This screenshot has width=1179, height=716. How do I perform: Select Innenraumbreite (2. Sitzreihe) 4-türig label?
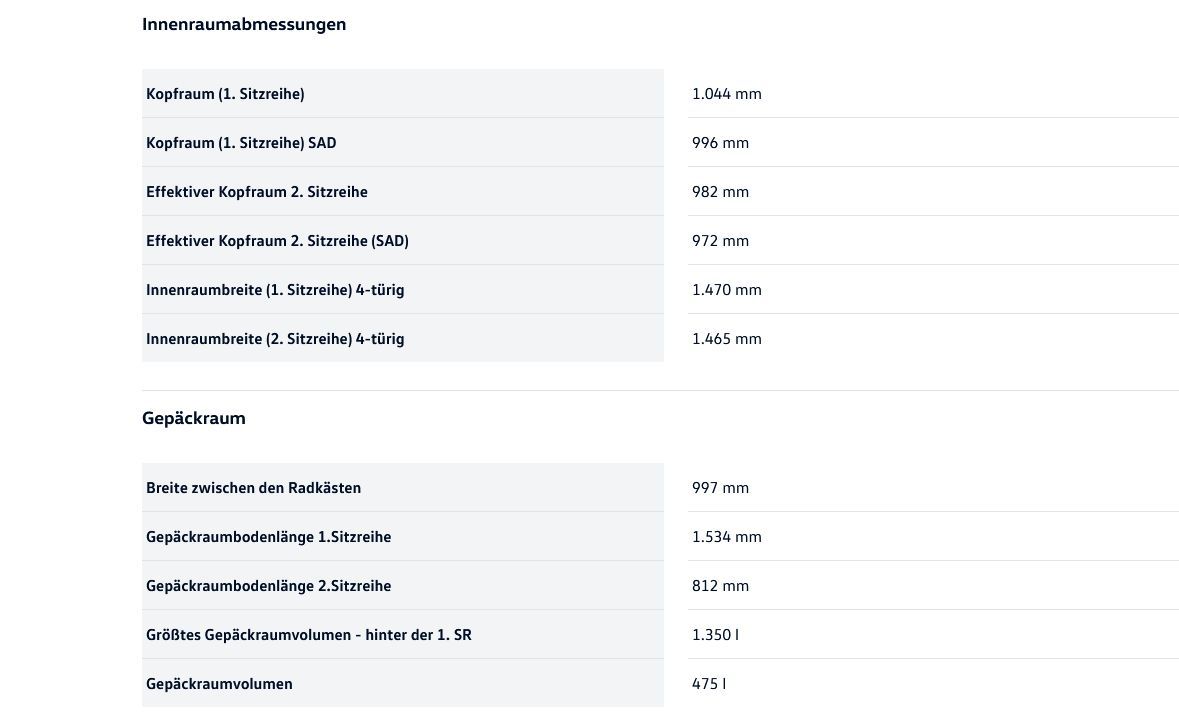(x=275, y=339)
